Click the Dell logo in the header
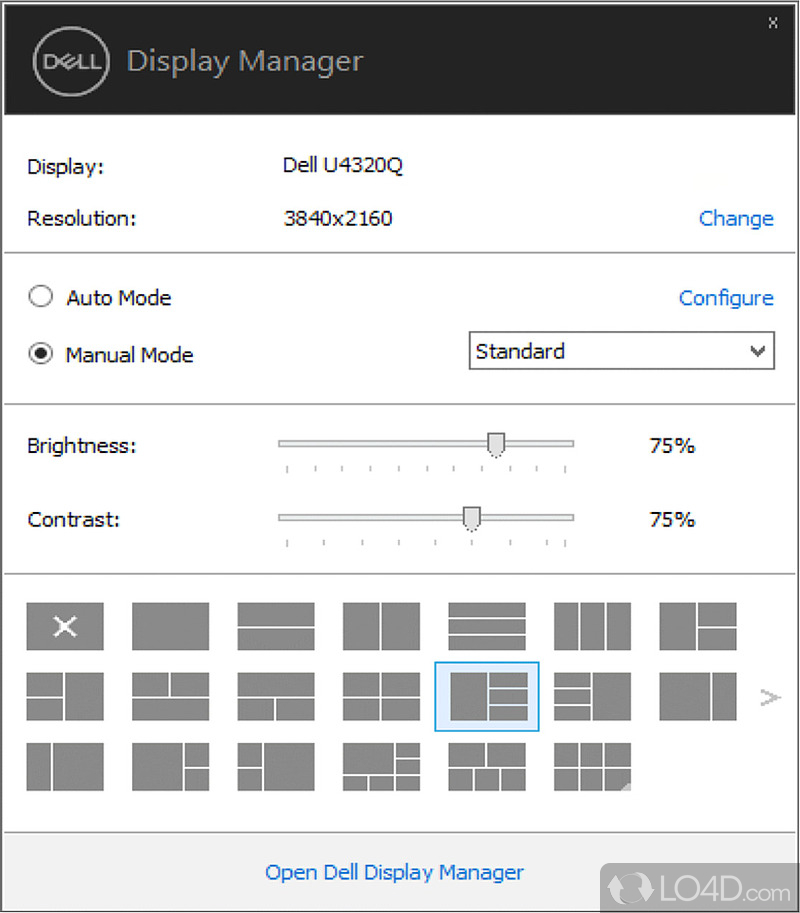The height and width of the screenshot is (913, 800). click(x=69, y=61)
